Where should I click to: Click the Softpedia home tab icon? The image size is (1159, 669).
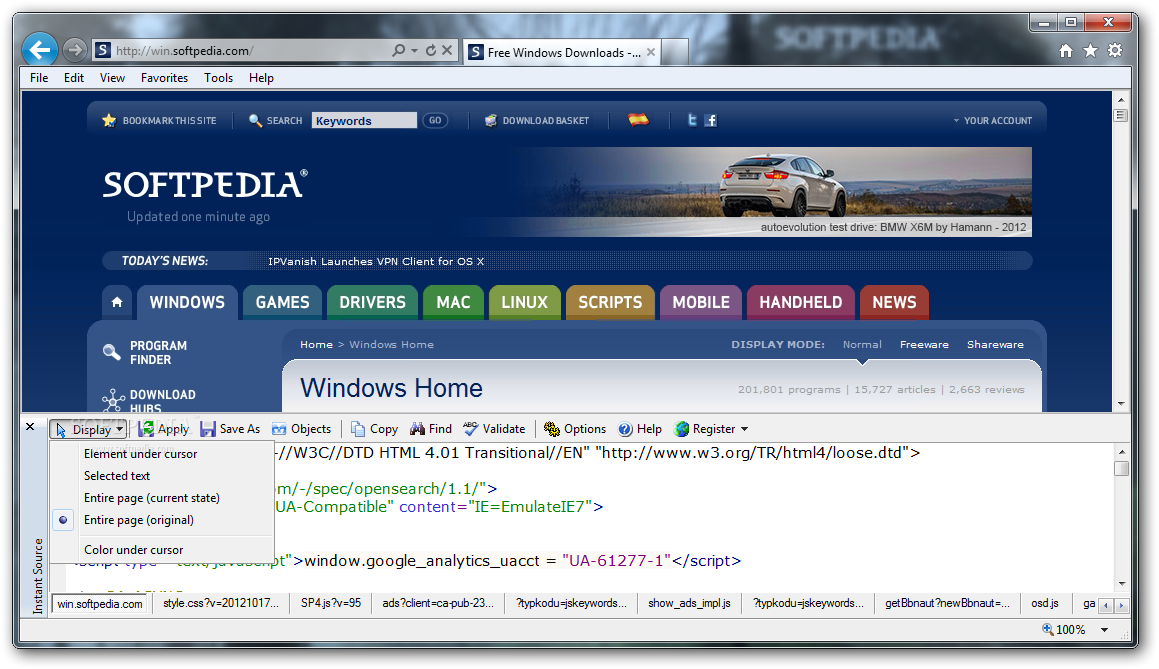point(117,302)
